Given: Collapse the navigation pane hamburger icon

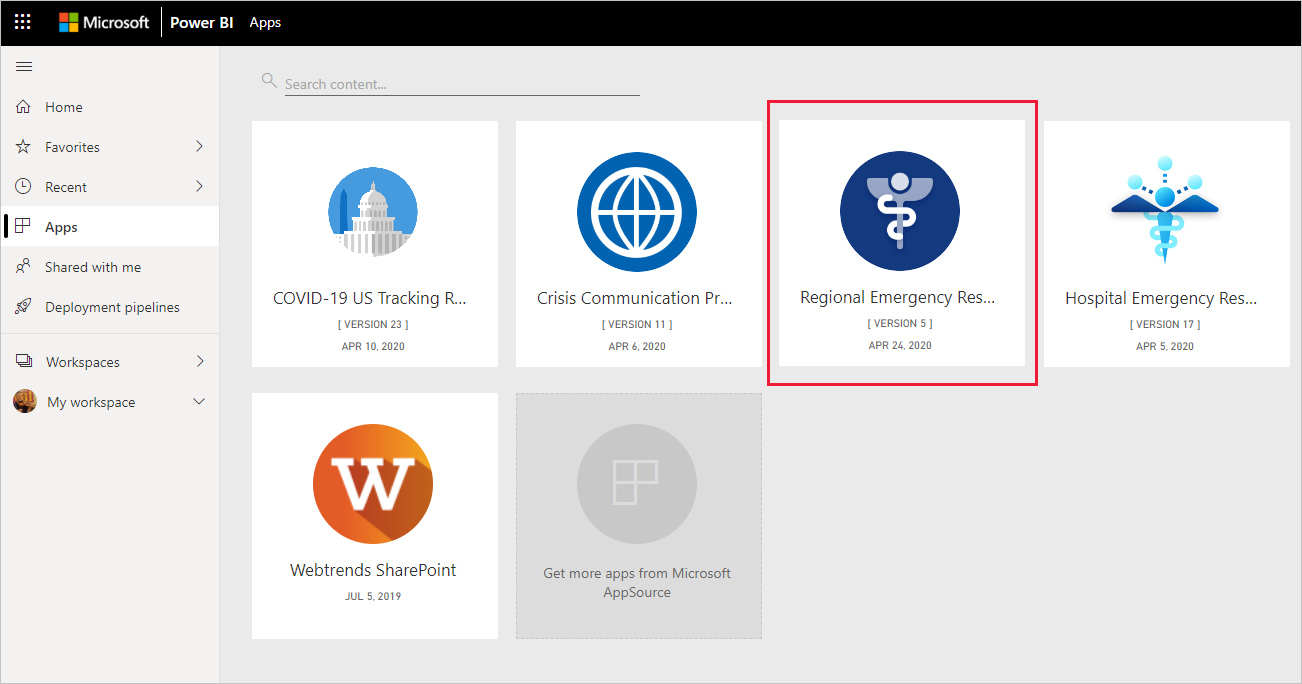Looking at the screenshot, I should click(24, 67).
